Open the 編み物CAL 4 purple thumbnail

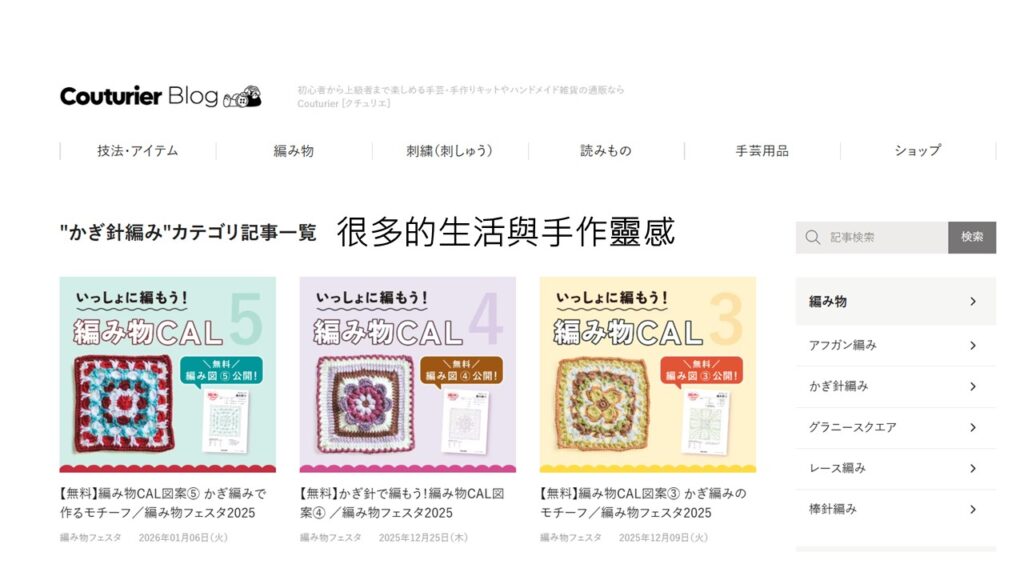coord(408,374)
